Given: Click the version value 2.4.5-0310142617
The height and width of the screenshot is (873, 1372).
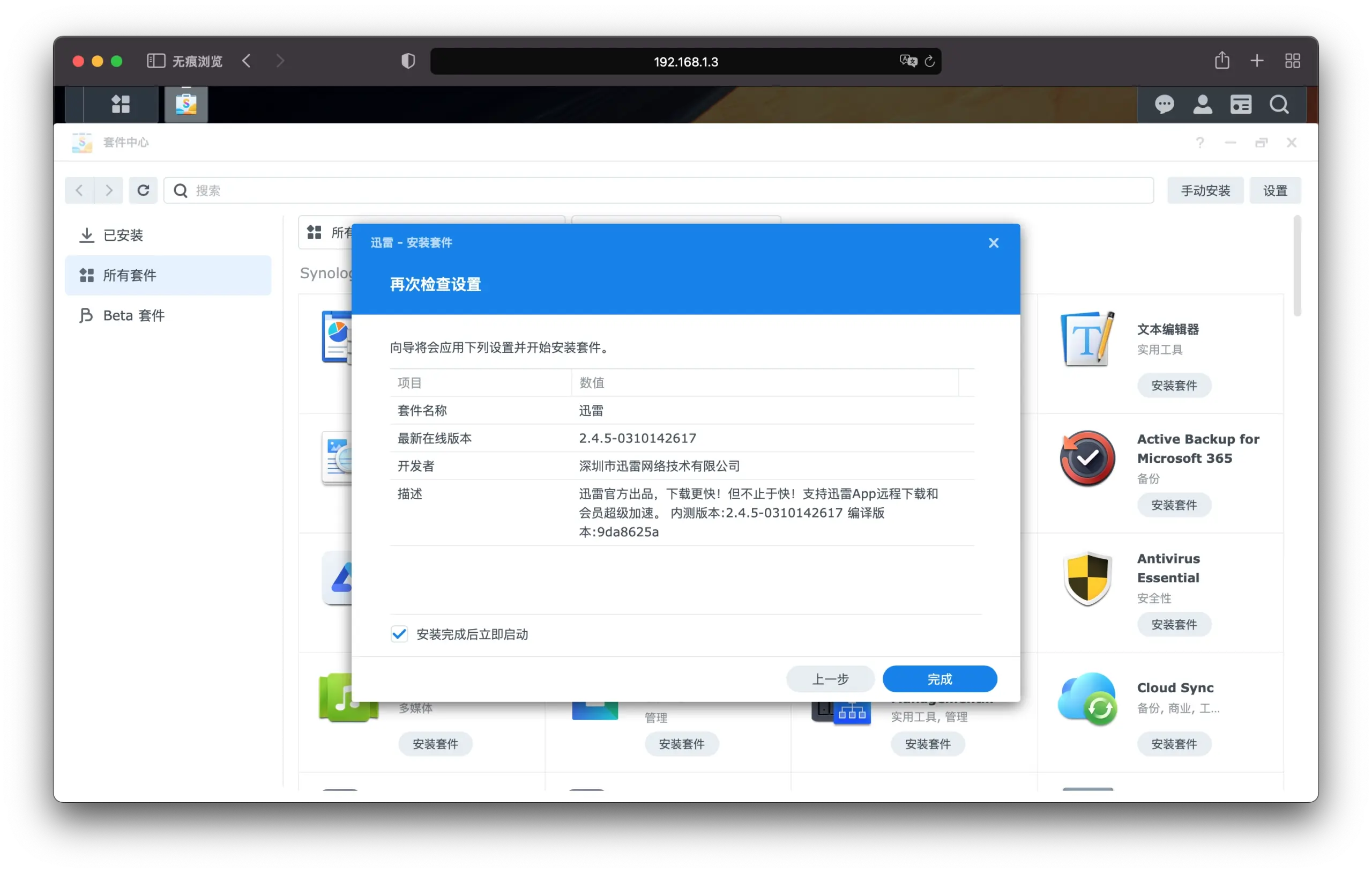Looking at the screenshot, I should coord(638,438).
